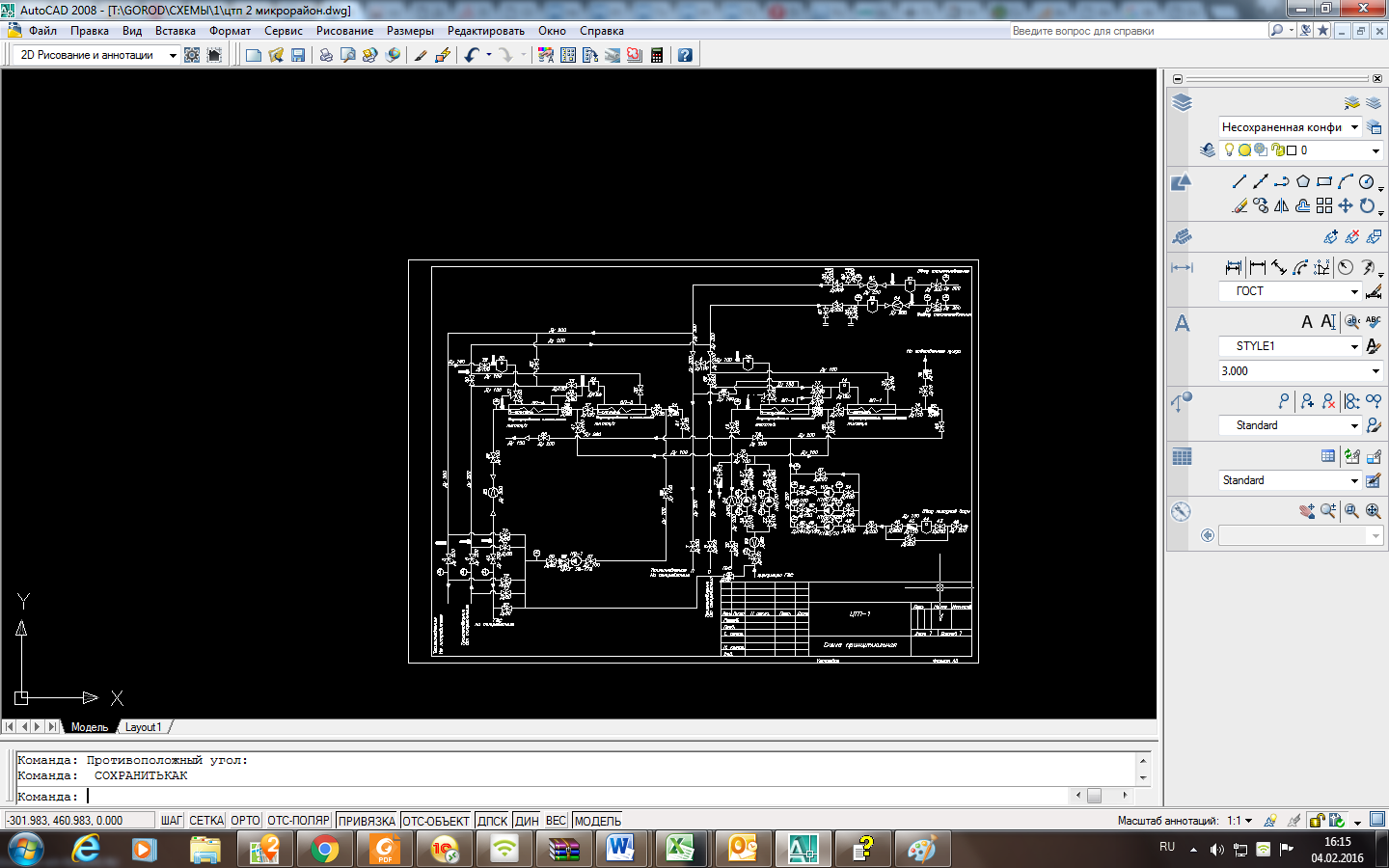
Task: Click the Save diskette icon
Action: pyautogui.click(x=298, y=55)
